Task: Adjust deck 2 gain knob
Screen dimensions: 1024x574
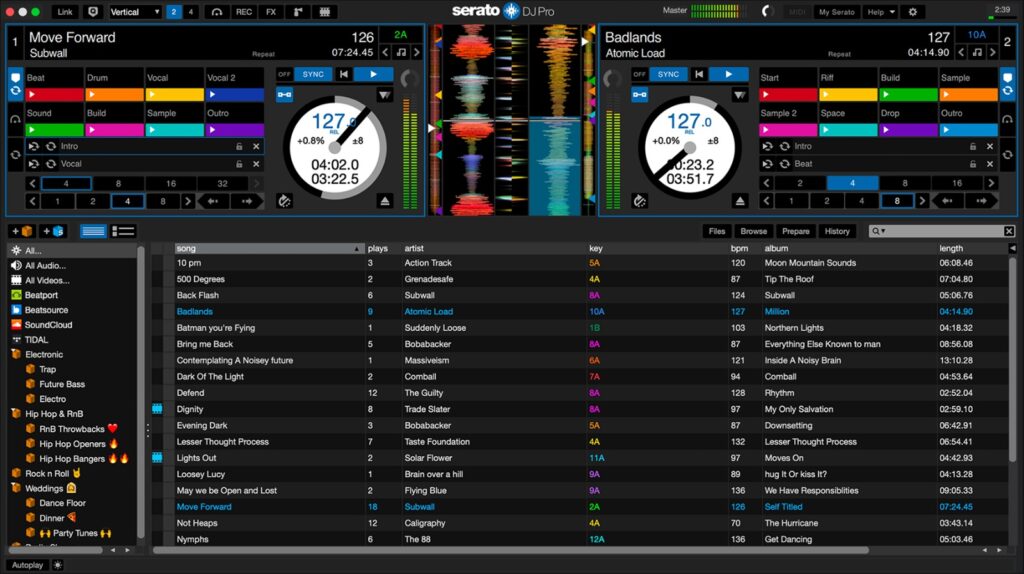Action: pyautogui.click(x=612, y=79)
